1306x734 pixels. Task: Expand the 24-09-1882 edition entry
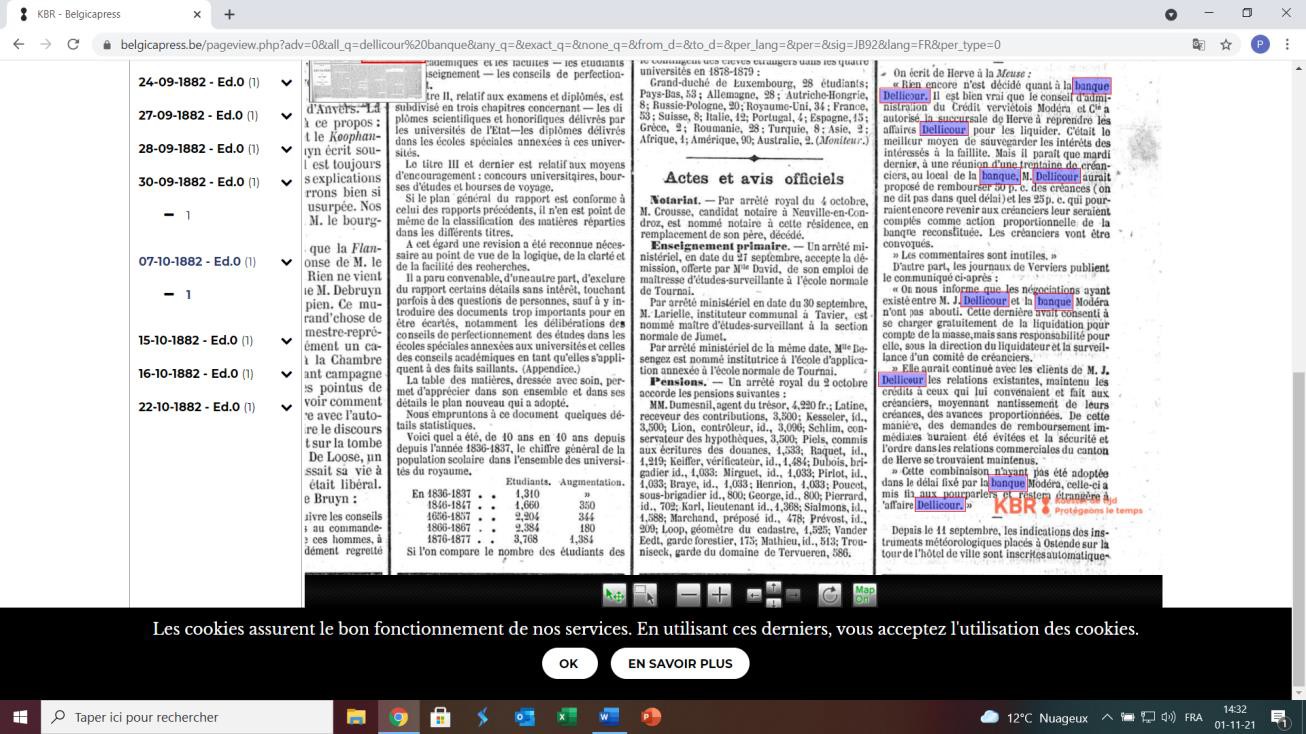click(286, 83)
